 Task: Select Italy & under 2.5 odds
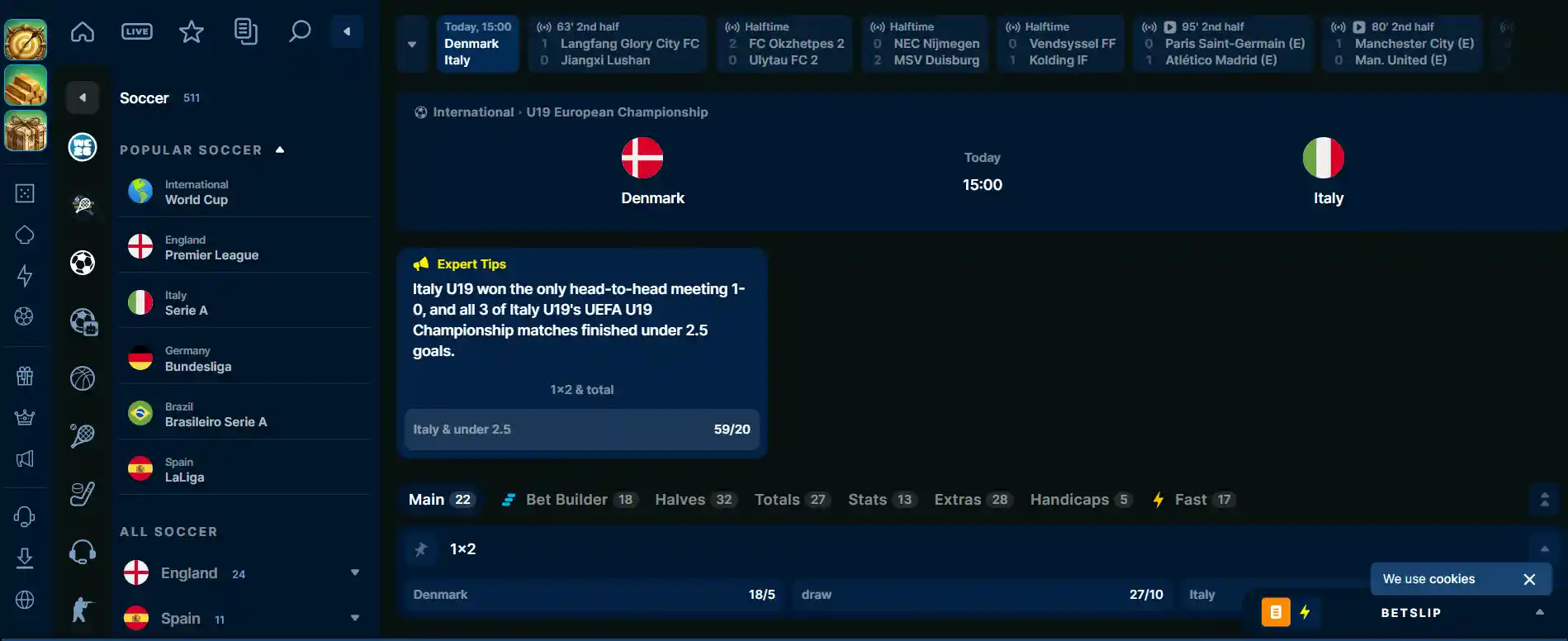(x=582, y=430)
